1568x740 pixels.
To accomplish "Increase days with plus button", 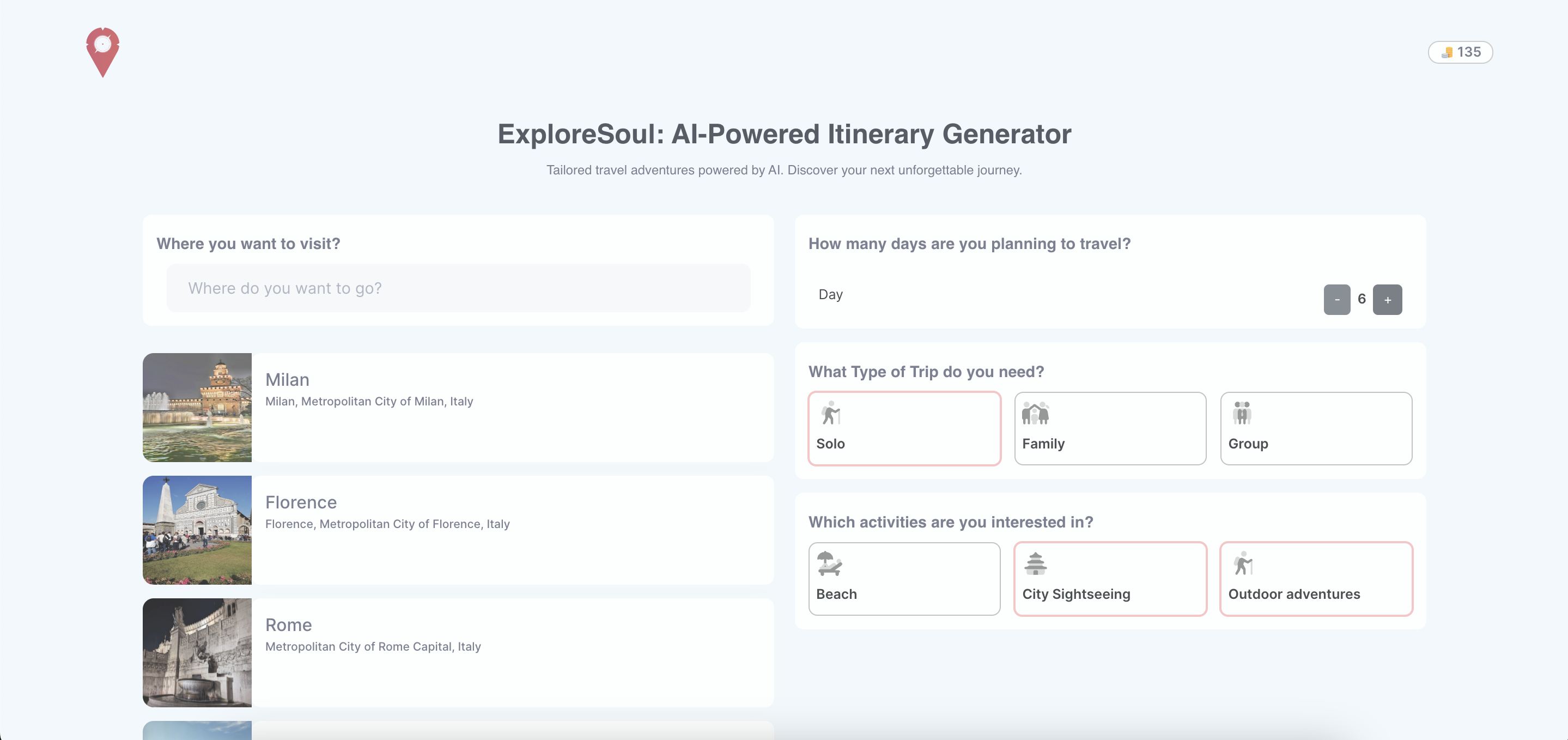I will [1387, 300].
